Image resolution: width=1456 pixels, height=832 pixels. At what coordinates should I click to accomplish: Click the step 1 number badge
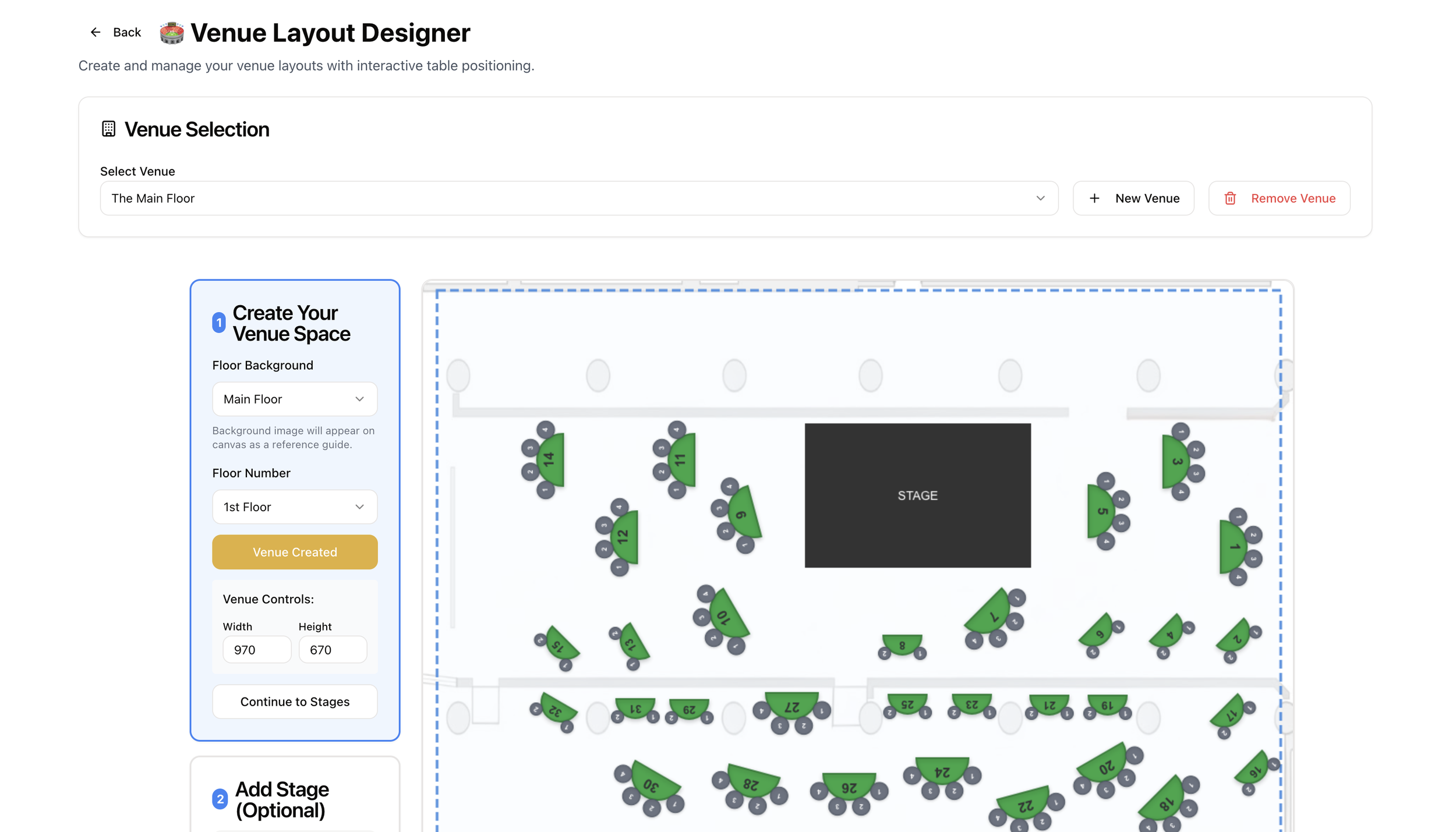click(x=219, y=323)
